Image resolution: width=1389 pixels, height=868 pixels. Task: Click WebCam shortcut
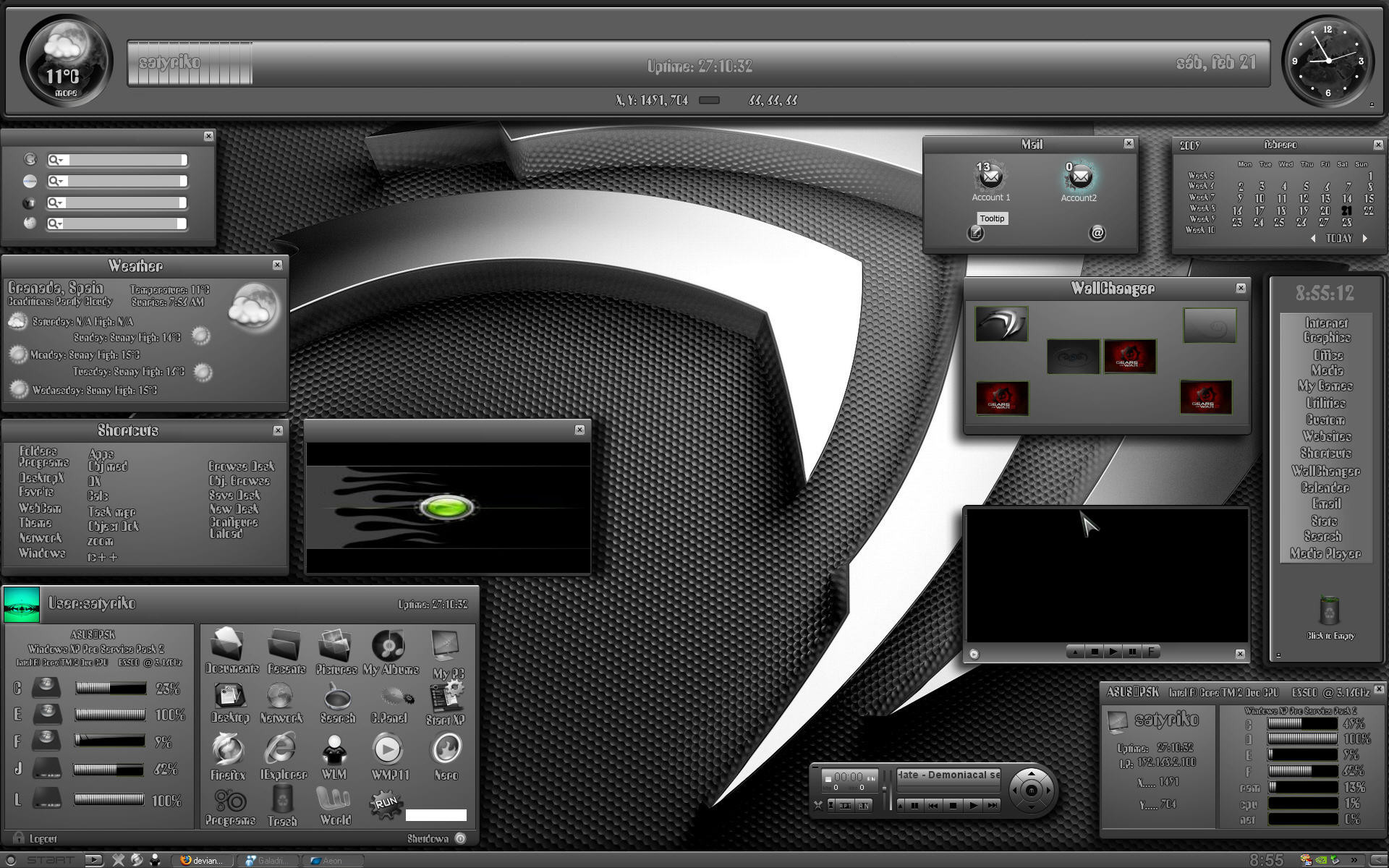click(40, 509)
